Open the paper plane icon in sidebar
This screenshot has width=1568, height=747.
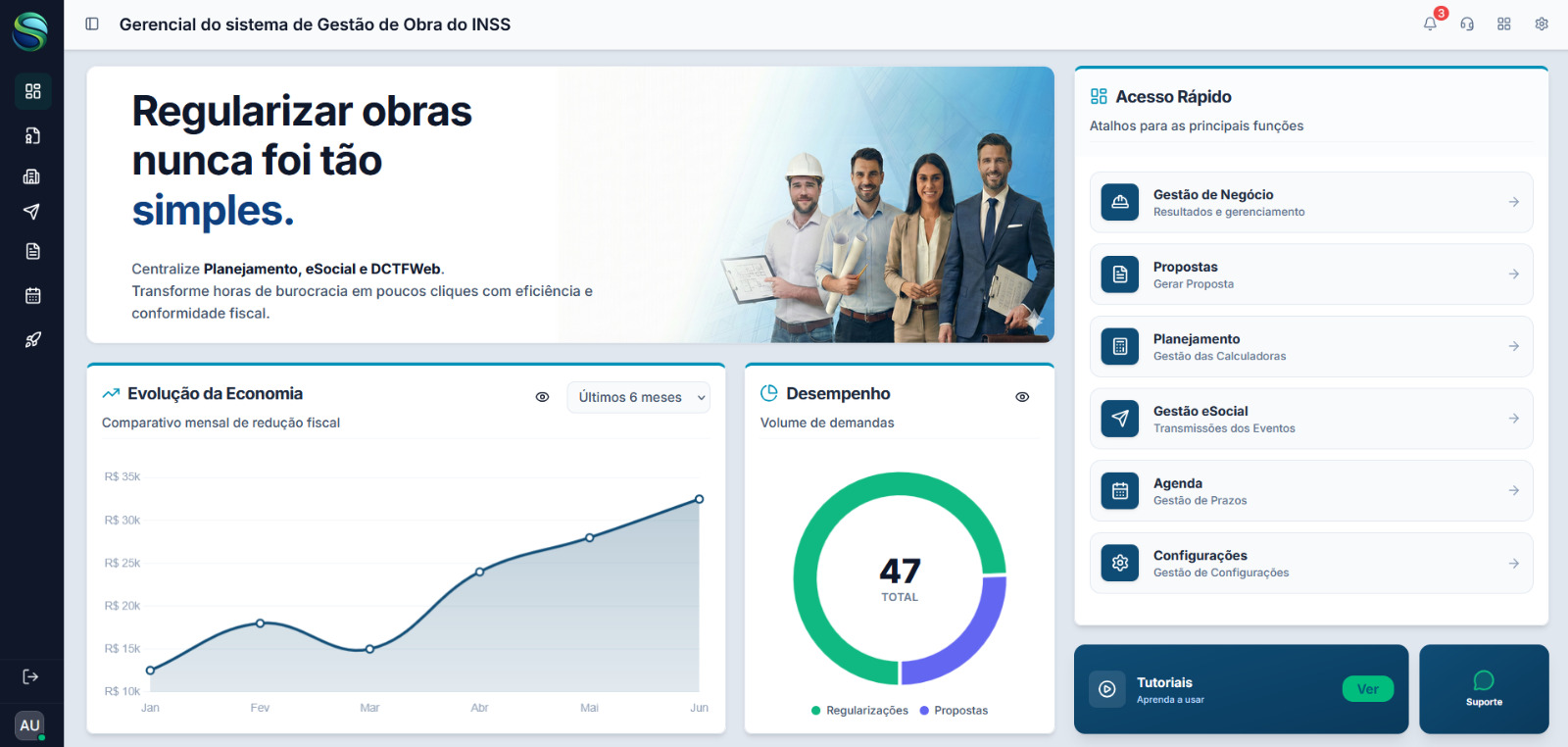32,212
